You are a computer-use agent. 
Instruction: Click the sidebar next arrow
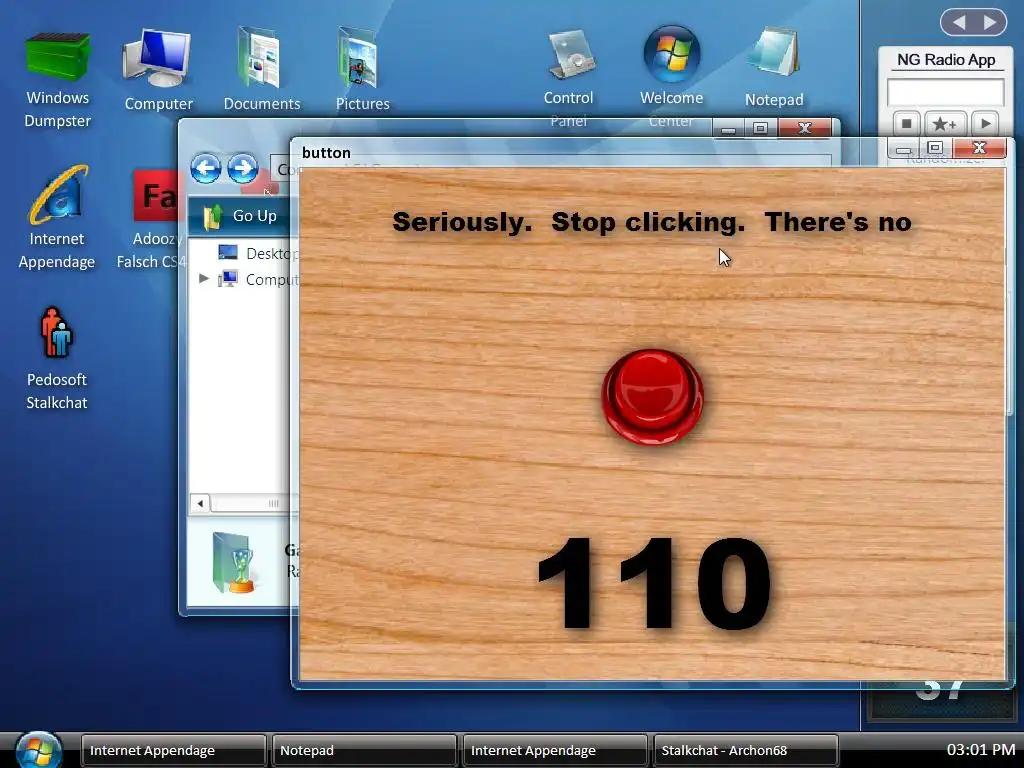point(991,22)
